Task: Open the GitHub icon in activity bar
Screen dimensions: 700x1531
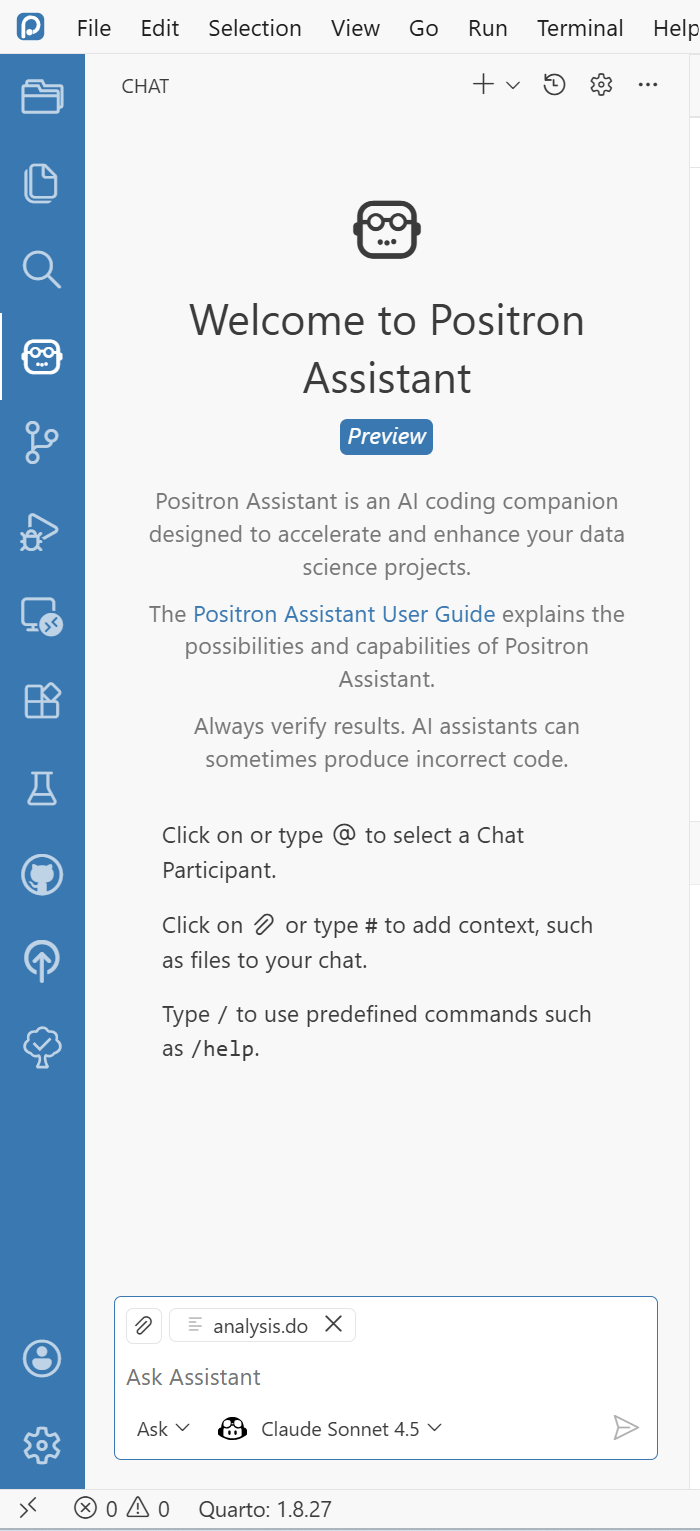Action: (42, 875)
